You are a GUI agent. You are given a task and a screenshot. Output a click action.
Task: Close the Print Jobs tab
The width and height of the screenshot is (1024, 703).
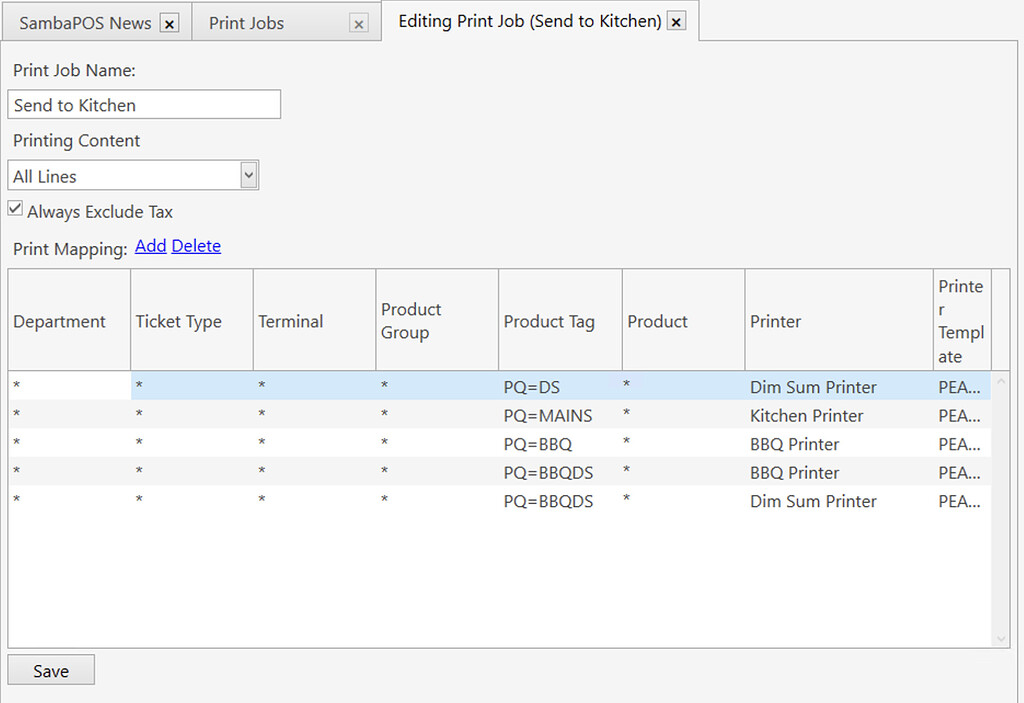359,23
